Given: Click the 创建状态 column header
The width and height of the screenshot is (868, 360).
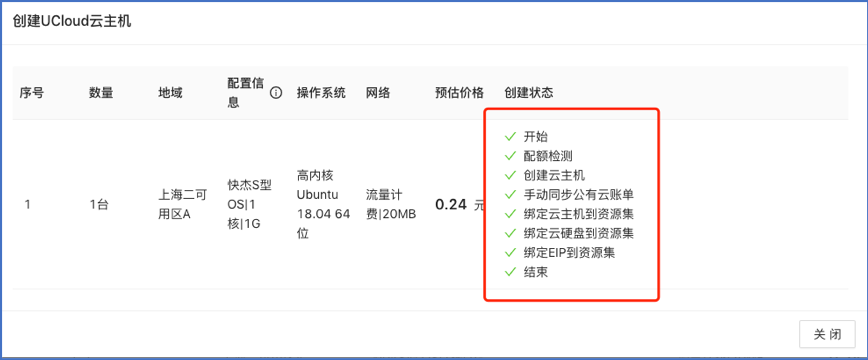Looking at the screenshot, I should pos(529,92).
